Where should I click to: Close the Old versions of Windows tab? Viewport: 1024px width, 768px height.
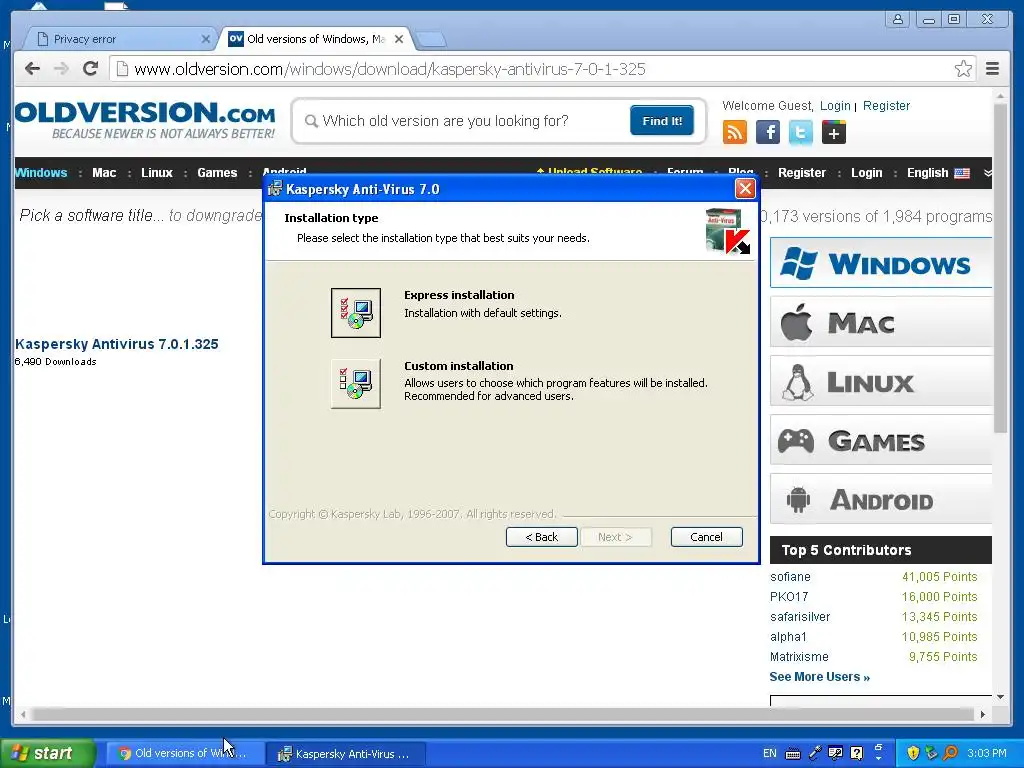tap(399, 39)
